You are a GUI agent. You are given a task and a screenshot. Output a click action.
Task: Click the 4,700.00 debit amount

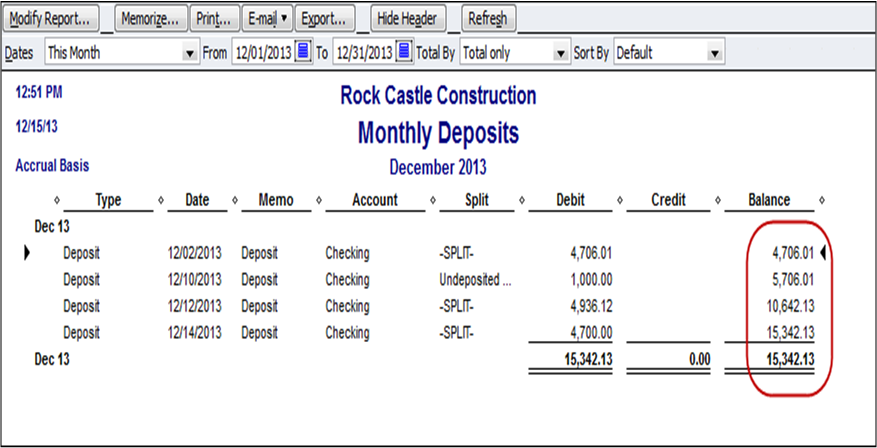[x=589, y=333]
